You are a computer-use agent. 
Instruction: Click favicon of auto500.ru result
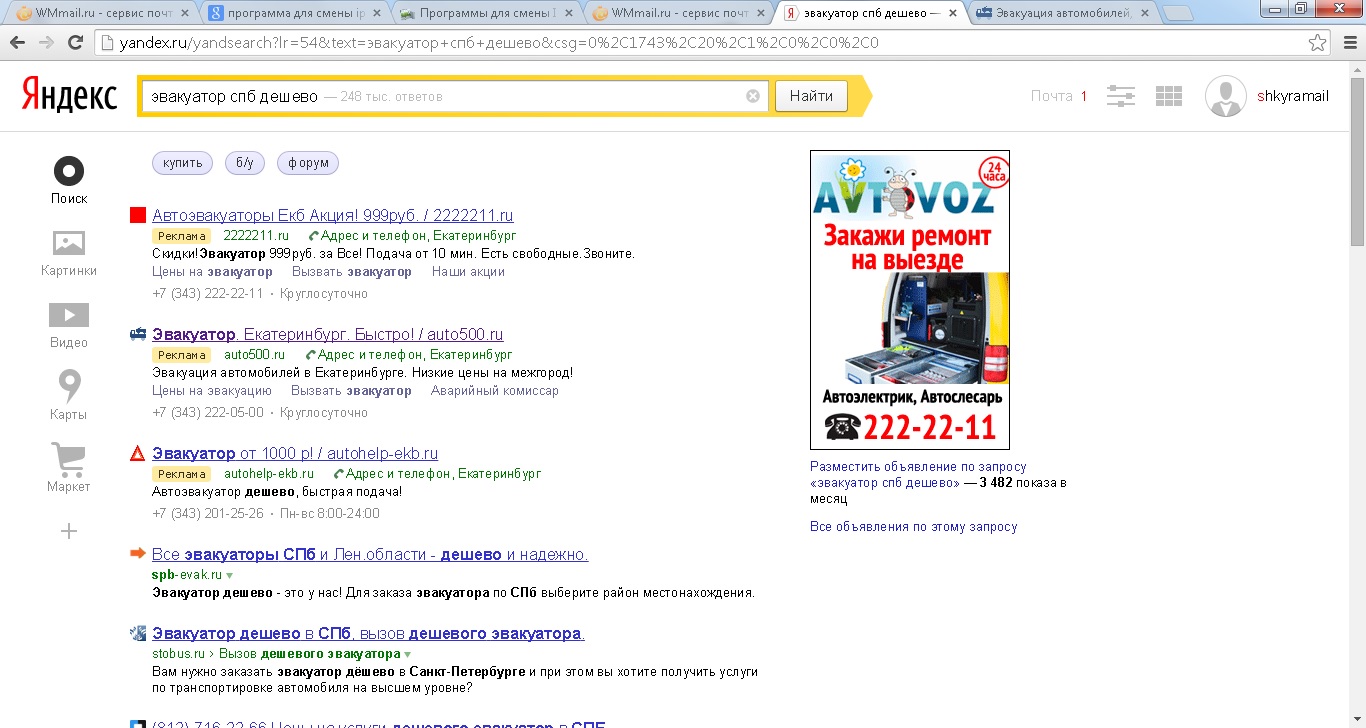point(138,334)
